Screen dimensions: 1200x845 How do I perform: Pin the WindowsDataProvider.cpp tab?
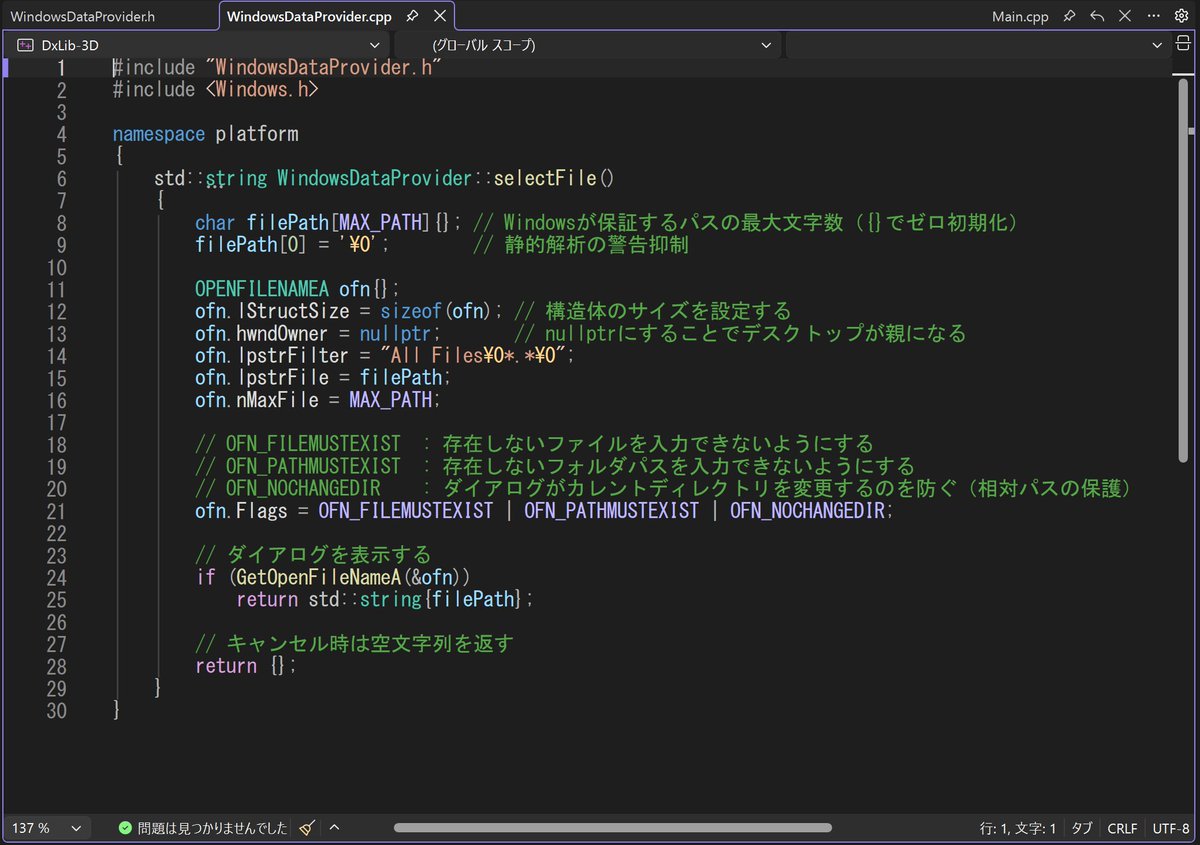412,17
